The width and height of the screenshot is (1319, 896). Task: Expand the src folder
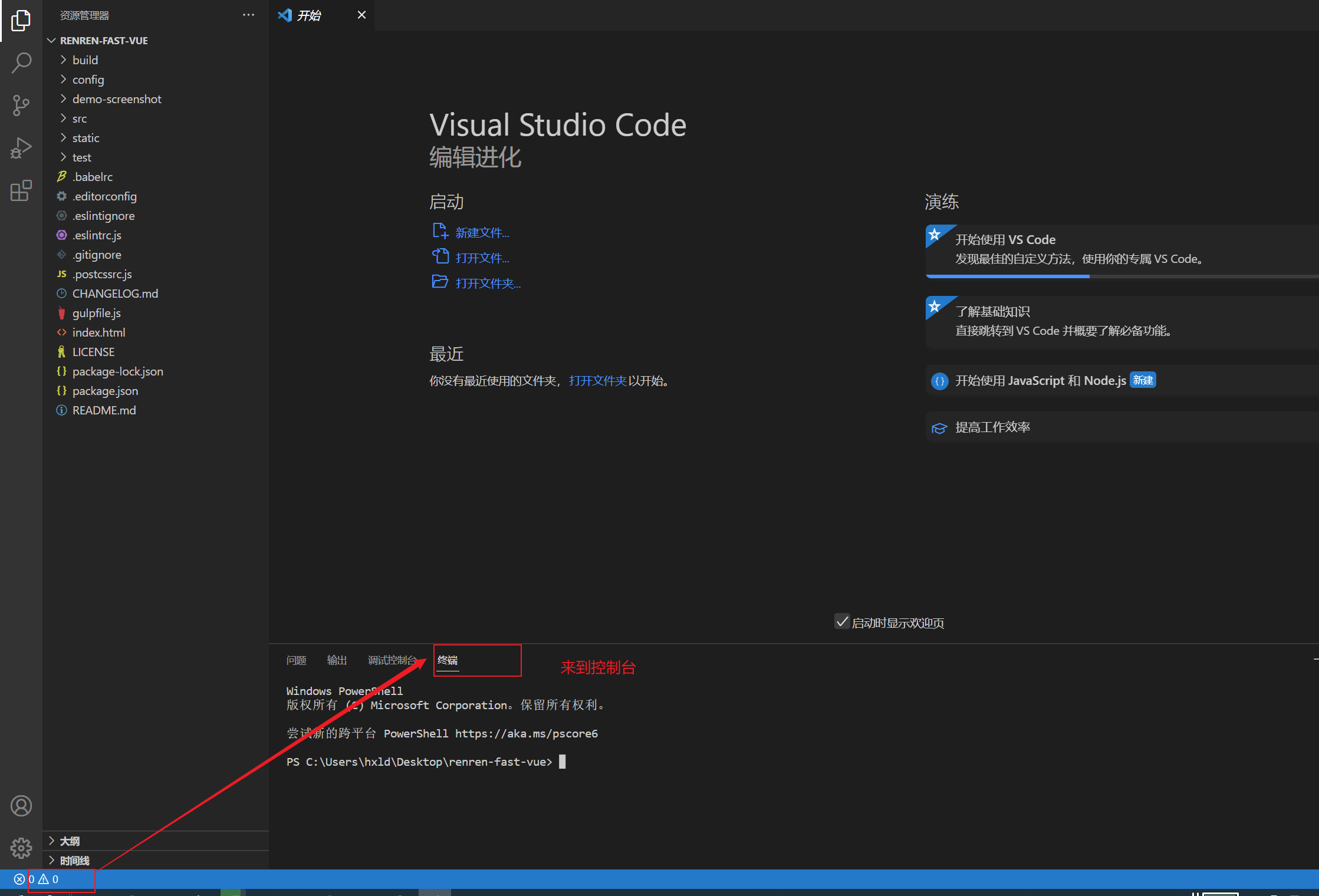[80, 118]
